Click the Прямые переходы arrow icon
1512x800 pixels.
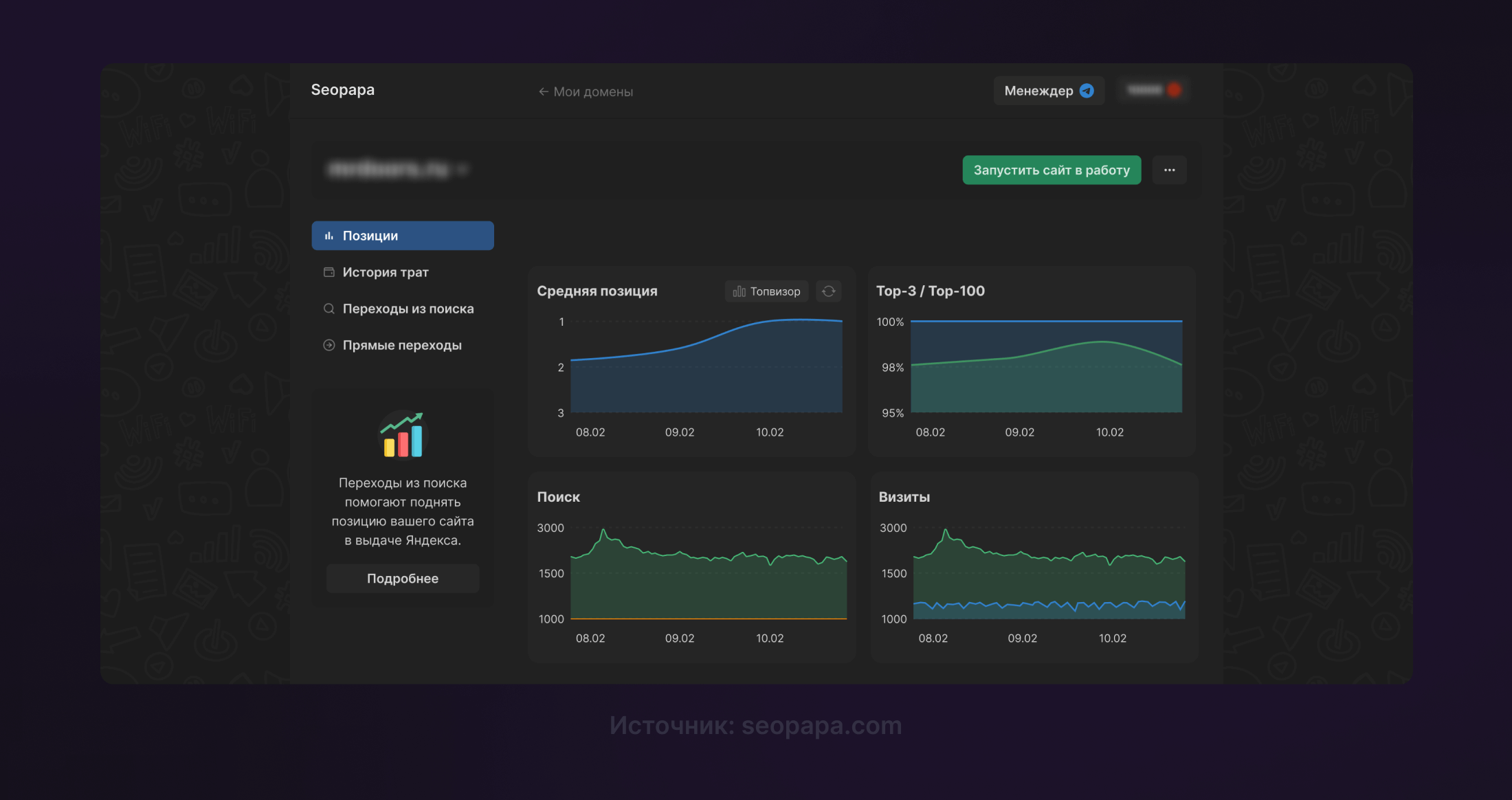click(329, 345)
